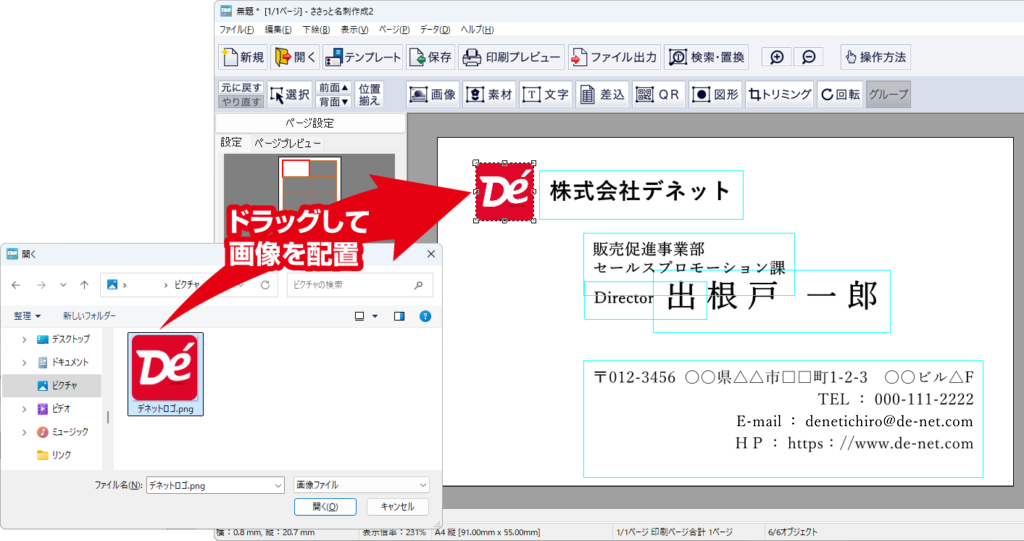
Task: Open the 編集(E) menu
Action: pos(278,29)
